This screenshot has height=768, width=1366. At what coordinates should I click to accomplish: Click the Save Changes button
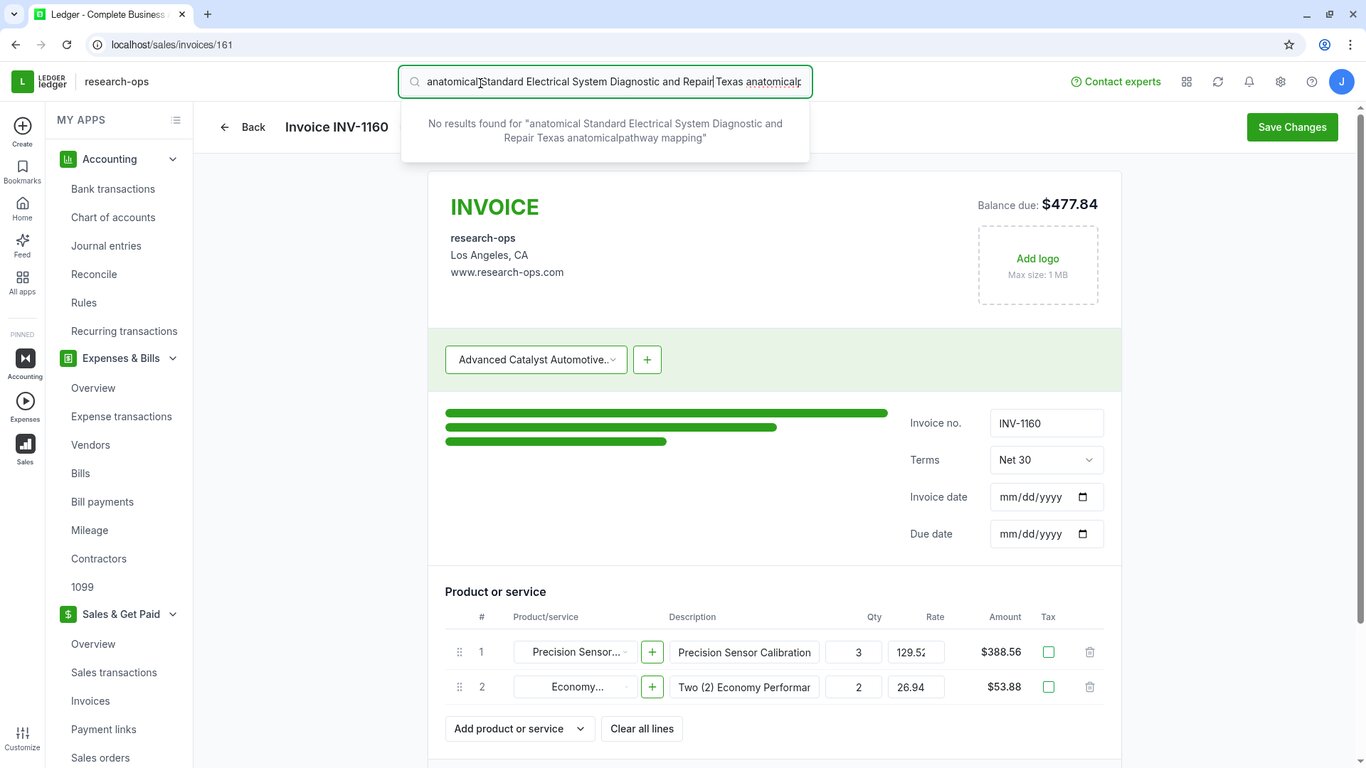coord(1292,127)
